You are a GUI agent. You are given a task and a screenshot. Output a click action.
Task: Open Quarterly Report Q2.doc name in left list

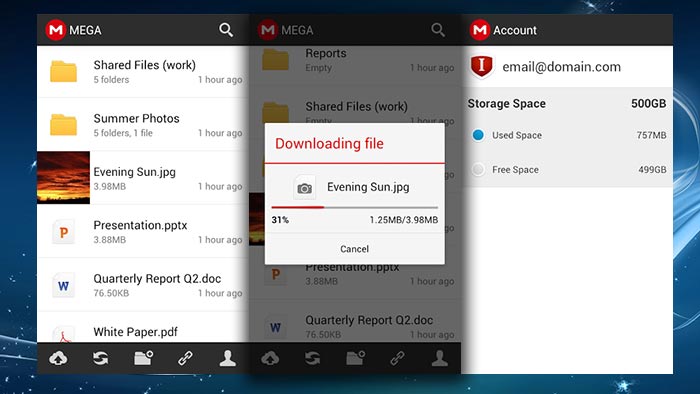157,279
